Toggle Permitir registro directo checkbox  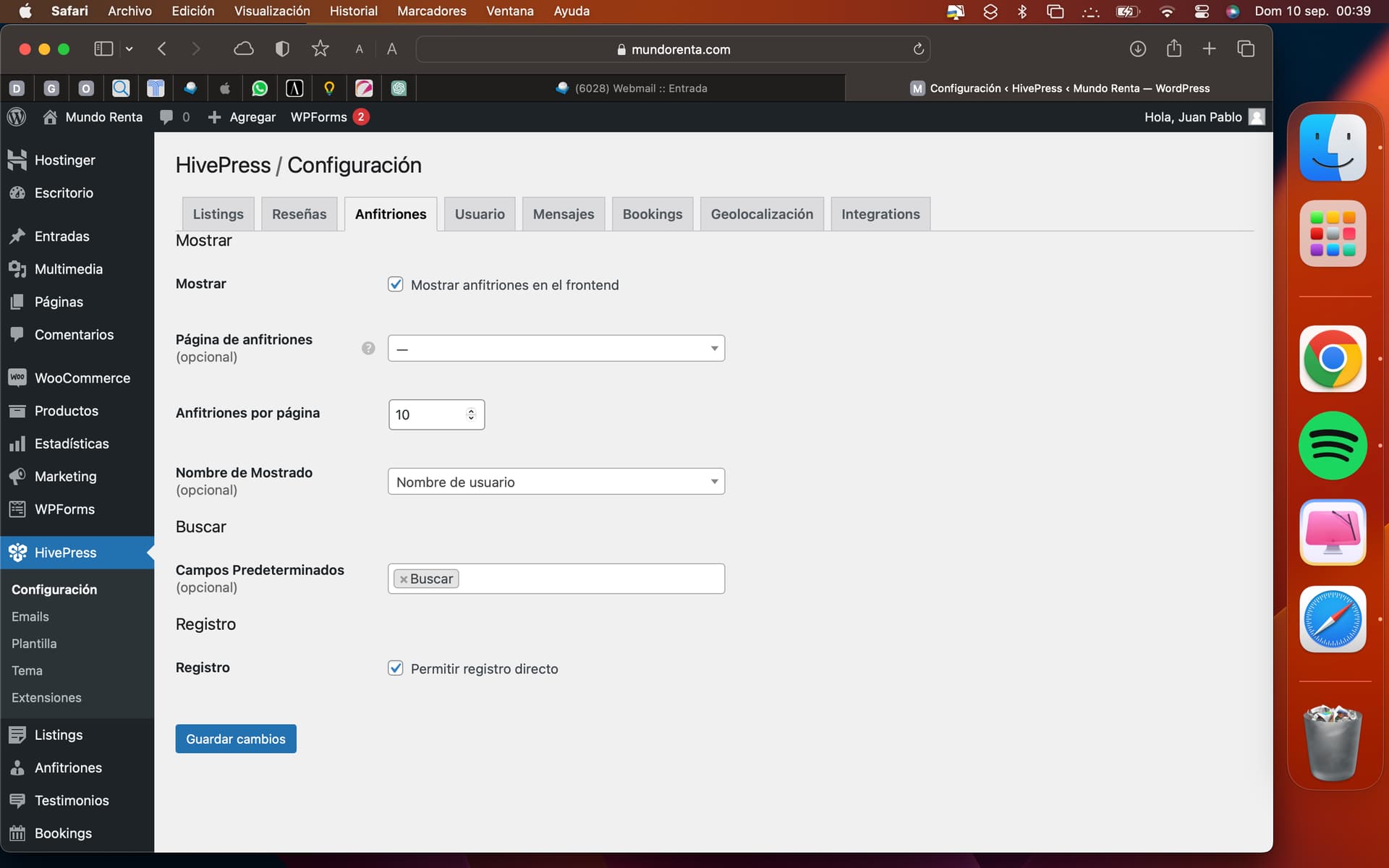(396, 668)
